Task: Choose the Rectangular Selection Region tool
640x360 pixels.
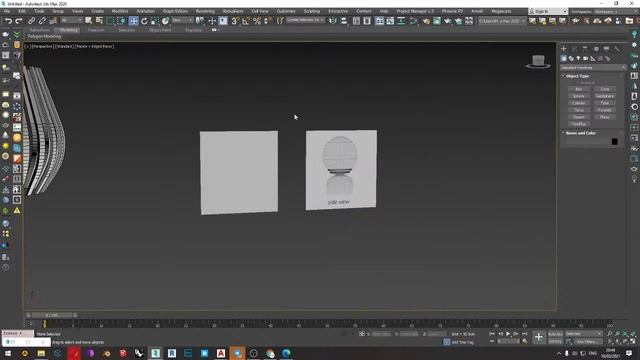Action: pos(110,21)
